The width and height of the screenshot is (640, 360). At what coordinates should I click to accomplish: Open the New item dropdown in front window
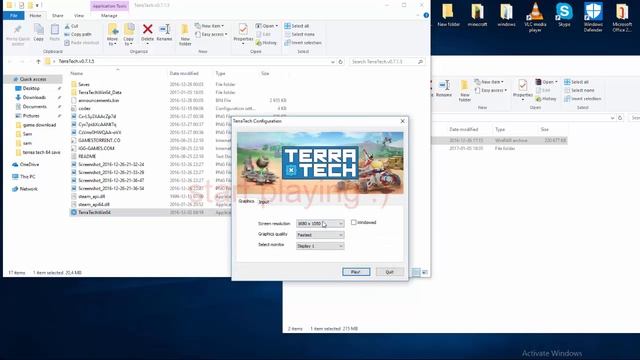point(209,26)
